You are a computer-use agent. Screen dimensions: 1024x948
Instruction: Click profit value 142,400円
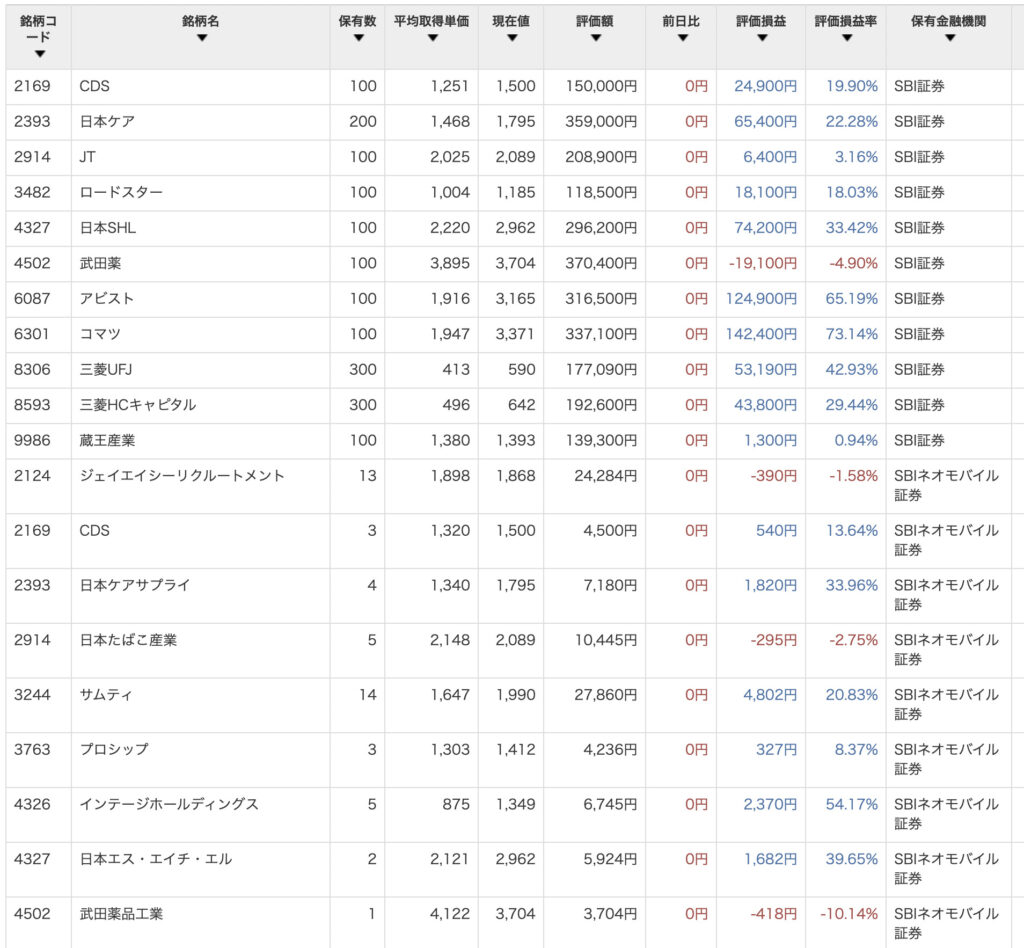[x=761, y=334]
